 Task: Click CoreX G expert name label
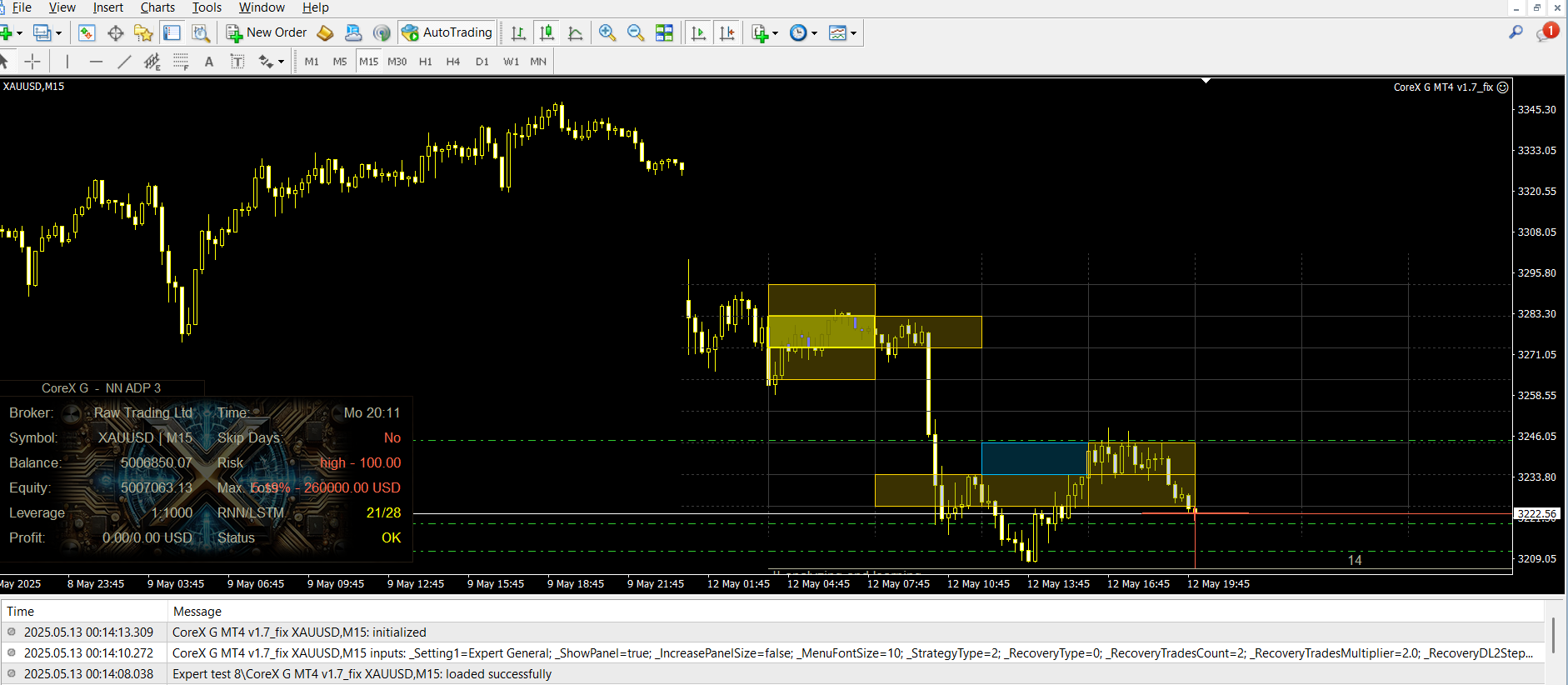pos(1443,87)
